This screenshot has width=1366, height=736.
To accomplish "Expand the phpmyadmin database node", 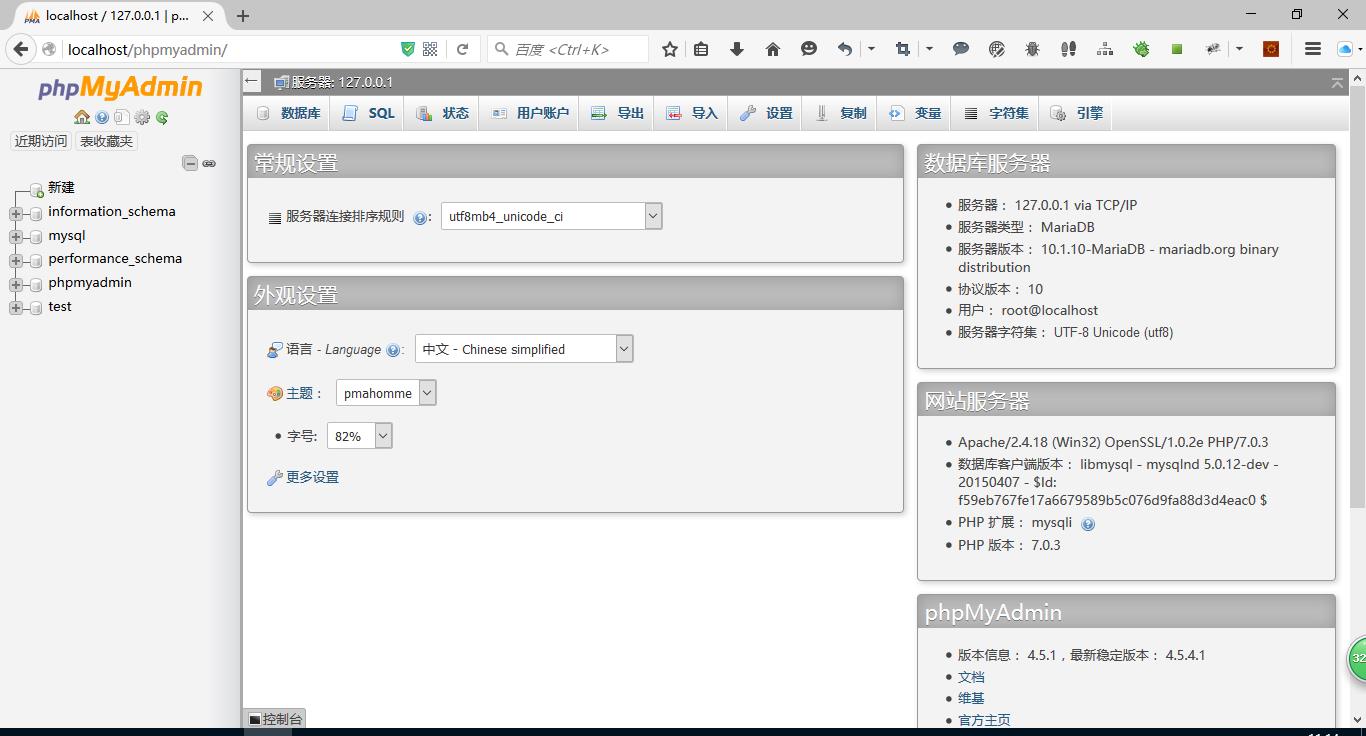I will click(16, 285).
